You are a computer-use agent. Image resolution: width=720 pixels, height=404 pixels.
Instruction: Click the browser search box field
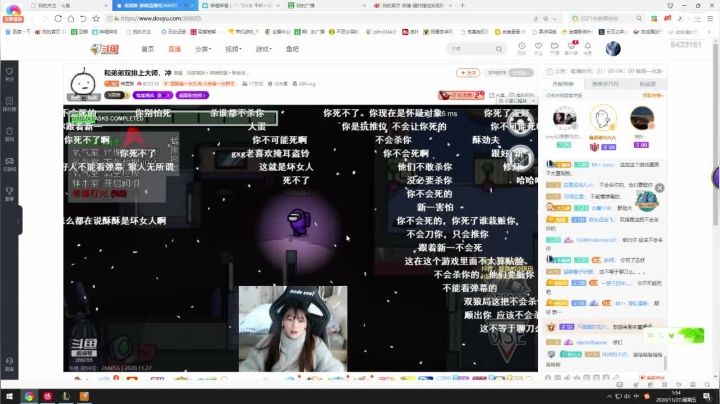coord(606,18)
